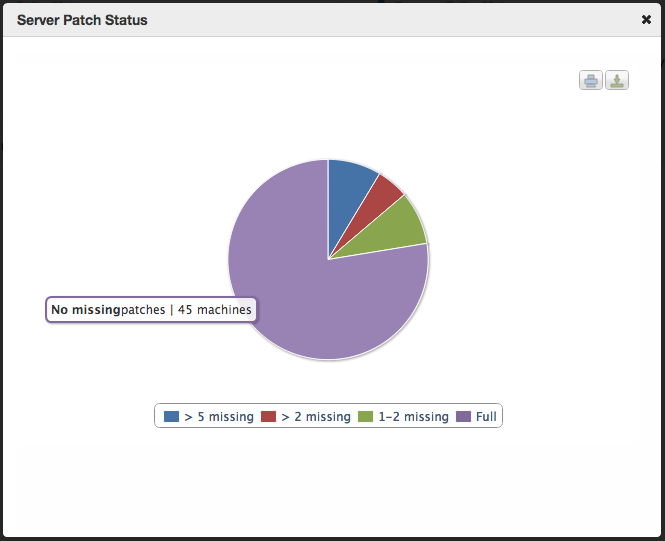Viewport: 665px width, 541px height.
Task: Click the 'No missing patches' tooltip
Action: [x=151, y=310]
